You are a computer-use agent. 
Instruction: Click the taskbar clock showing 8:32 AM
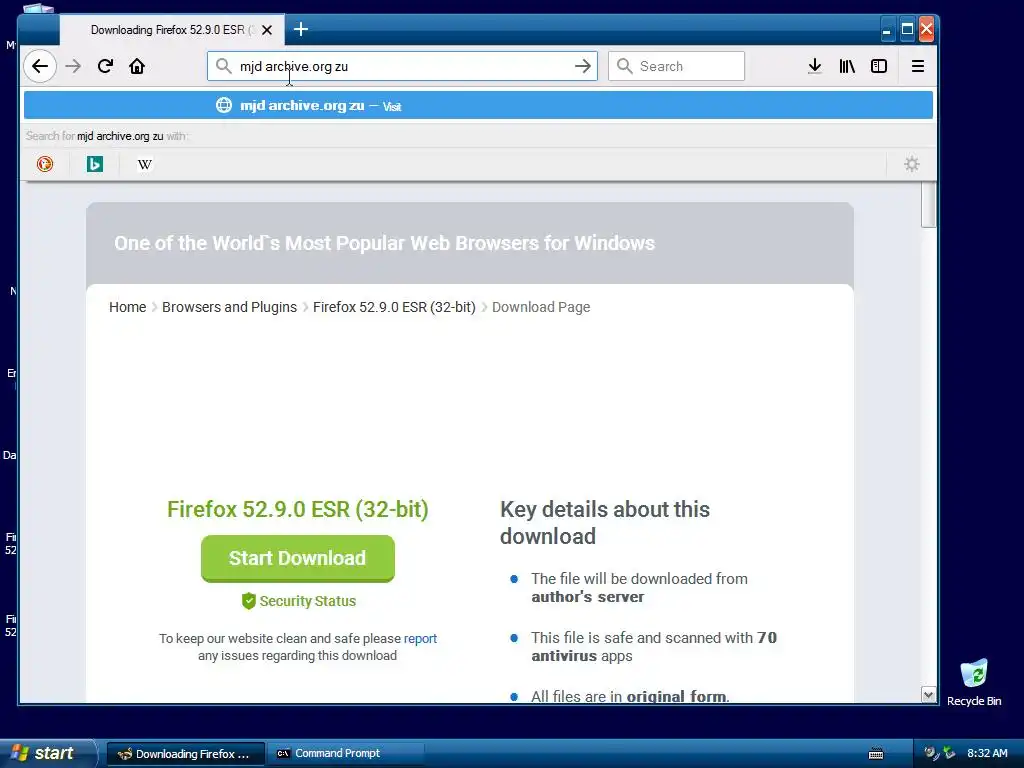tap(987, 753)
